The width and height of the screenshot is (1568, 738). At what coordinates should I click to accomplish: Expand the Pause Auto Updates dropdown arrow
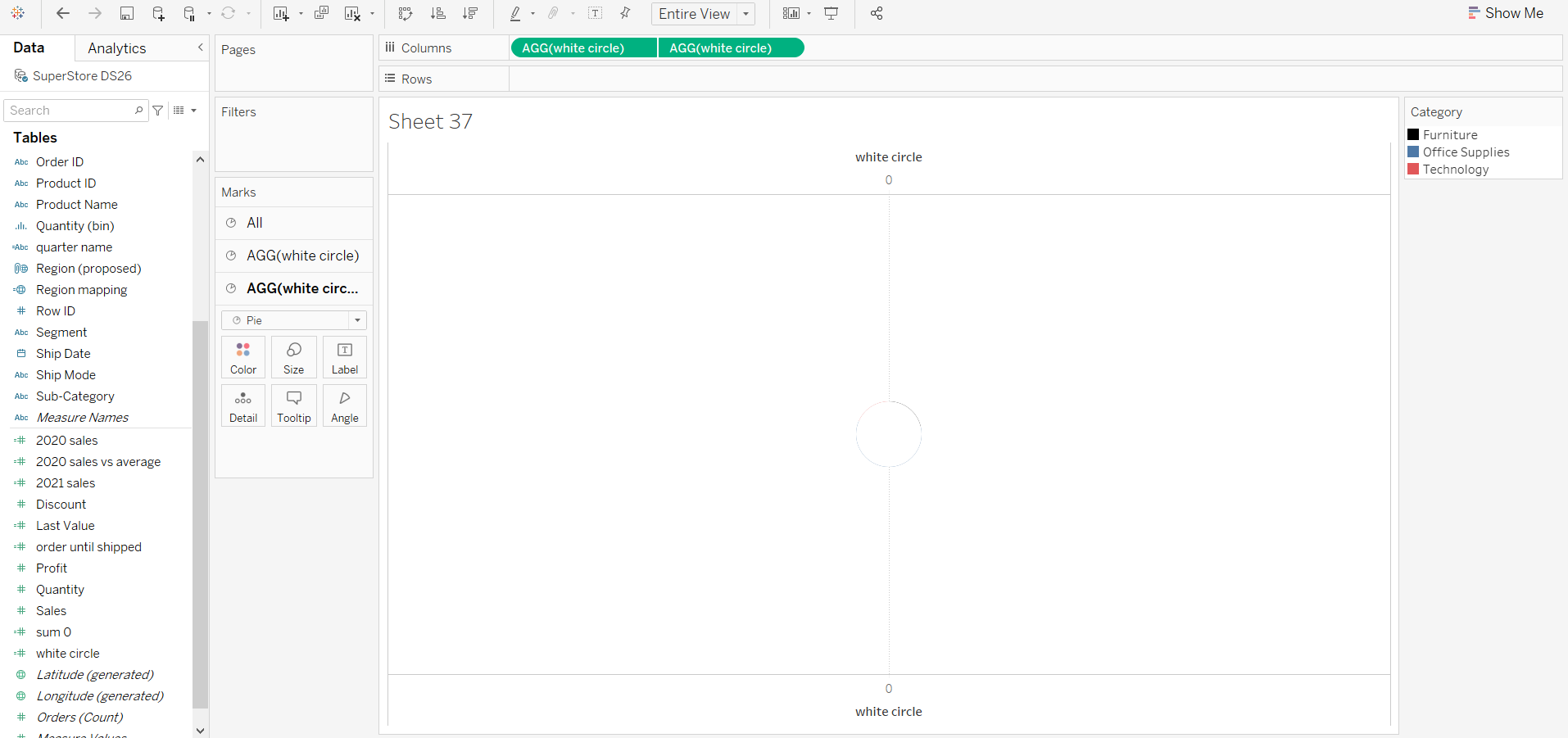tap(209, 14)
